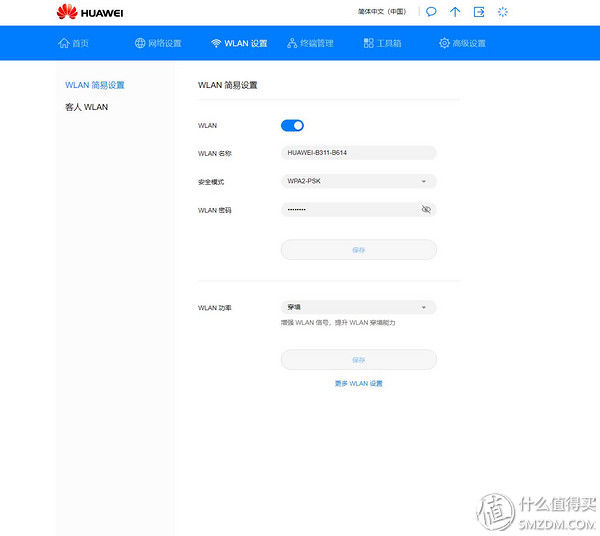Click the home icon in navigation
Viewport: 600px width, 536px height.
[64, 43]
